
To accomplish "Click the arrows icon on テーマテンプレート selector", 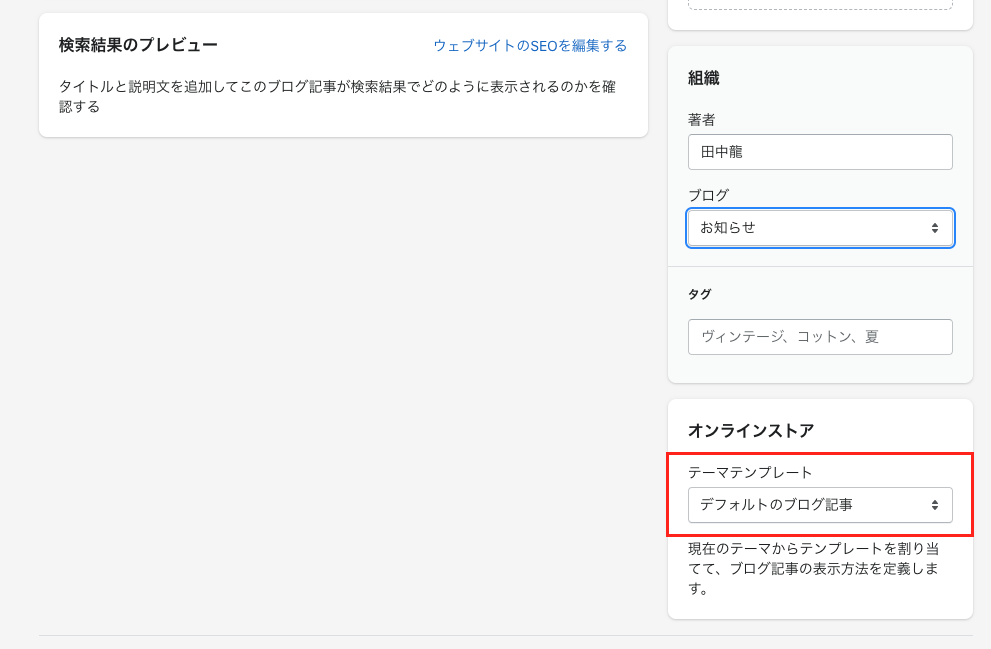I will click(934, 505).
